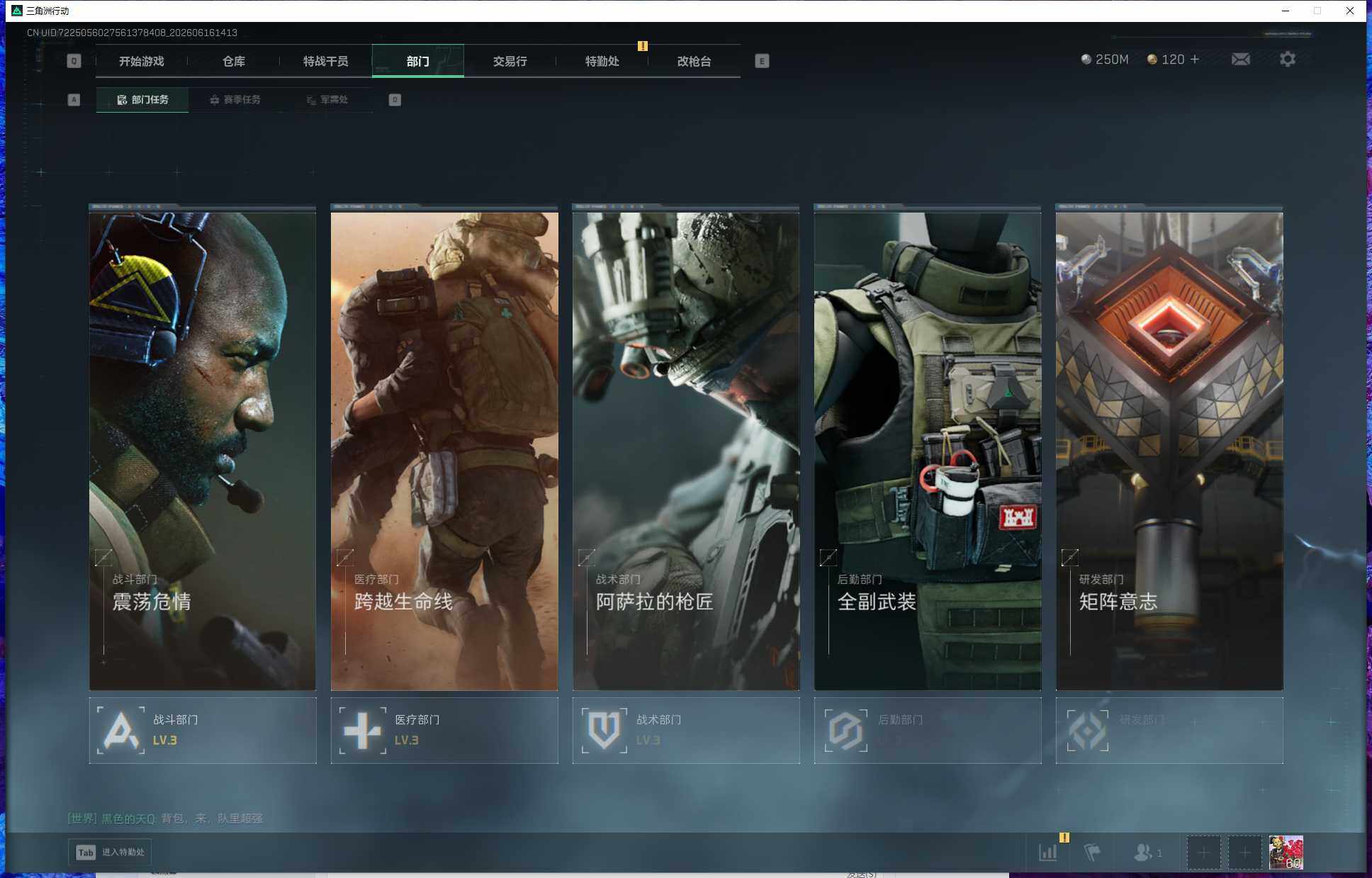Open the mail envelope icon
1372x878 pixels.
click(1241, 60)
